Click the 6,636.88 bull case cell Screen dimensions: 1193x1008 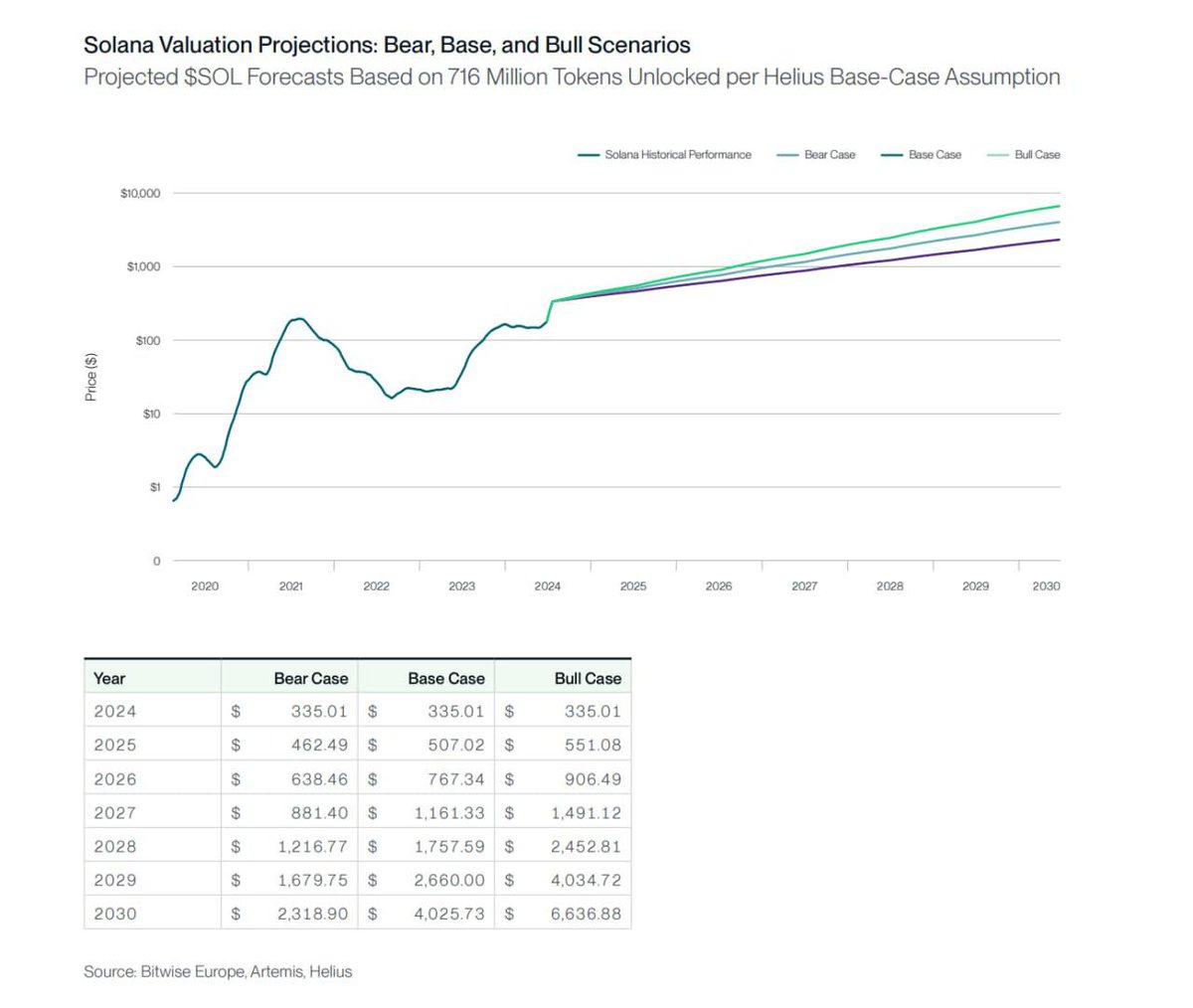tap(586, 914)
